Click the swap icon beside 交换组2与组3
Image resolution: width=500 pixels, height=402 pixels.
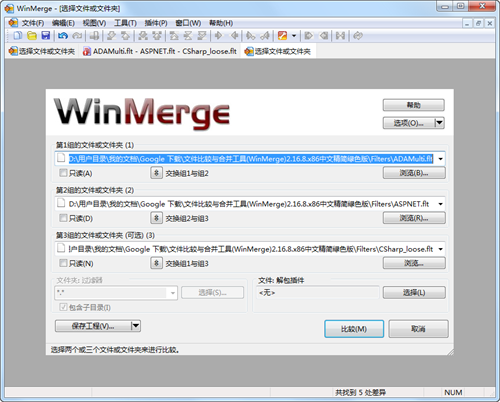(x=156, y=218)
